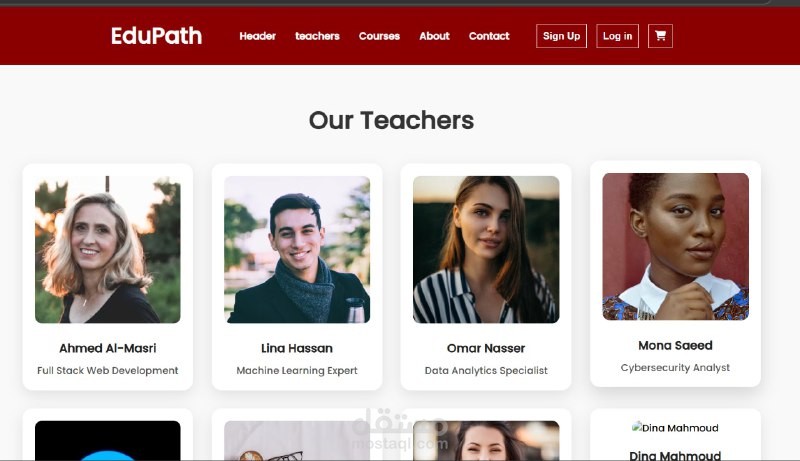Select Lina Hassan's profile photo
The width and height of the screenshot is (800, 461).
[297, 249]
